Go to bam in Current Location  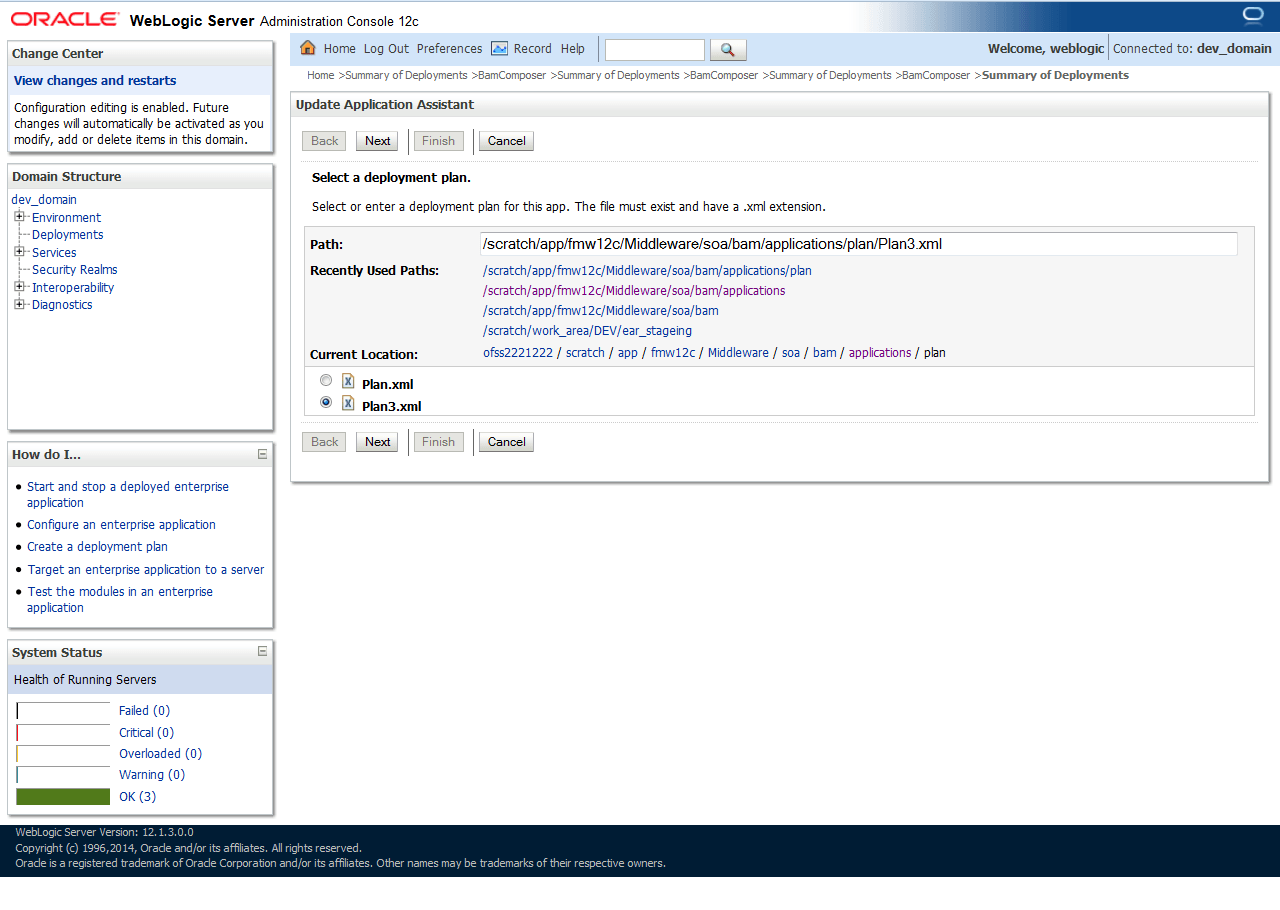click(x=824, y=353)
